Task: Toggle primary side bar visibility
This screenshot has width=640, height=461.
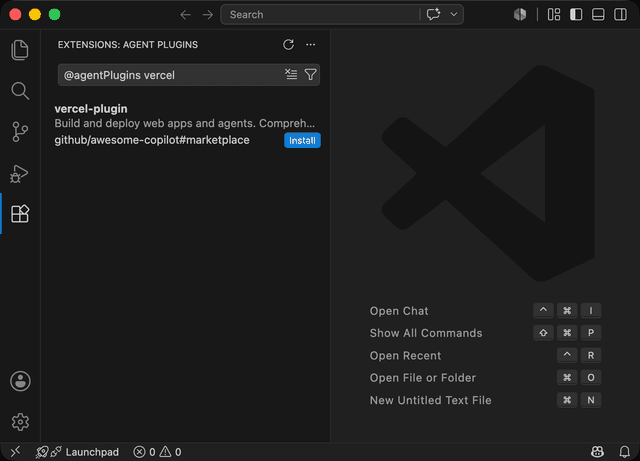Action: coord(576,14)
